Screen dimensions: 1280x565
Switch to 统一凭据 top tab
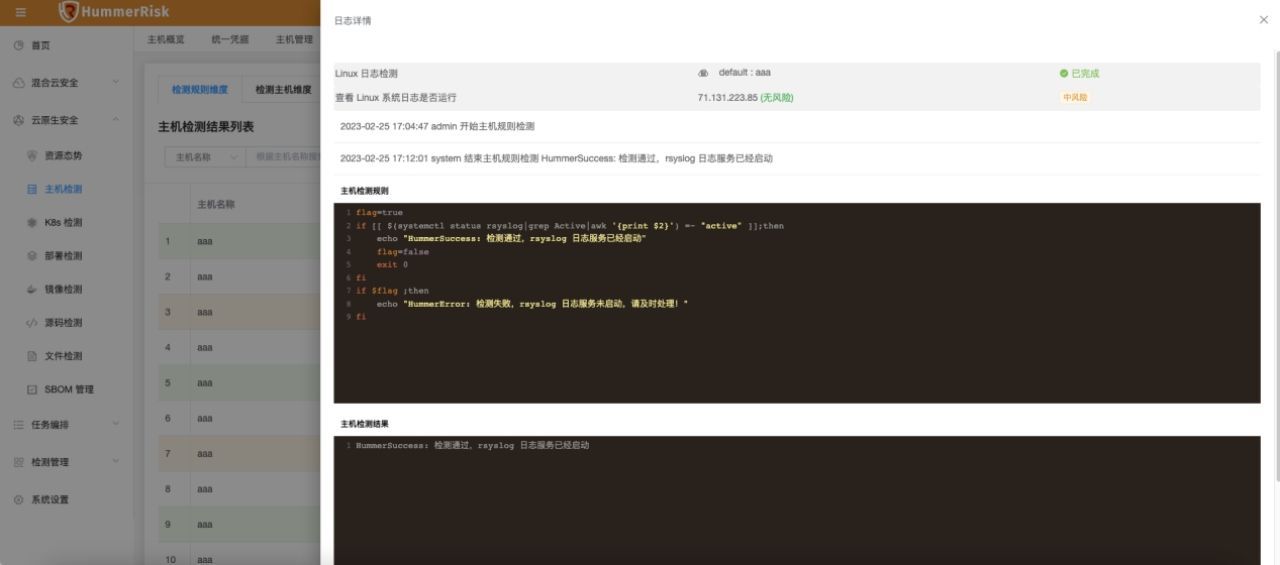click(230, 40)
